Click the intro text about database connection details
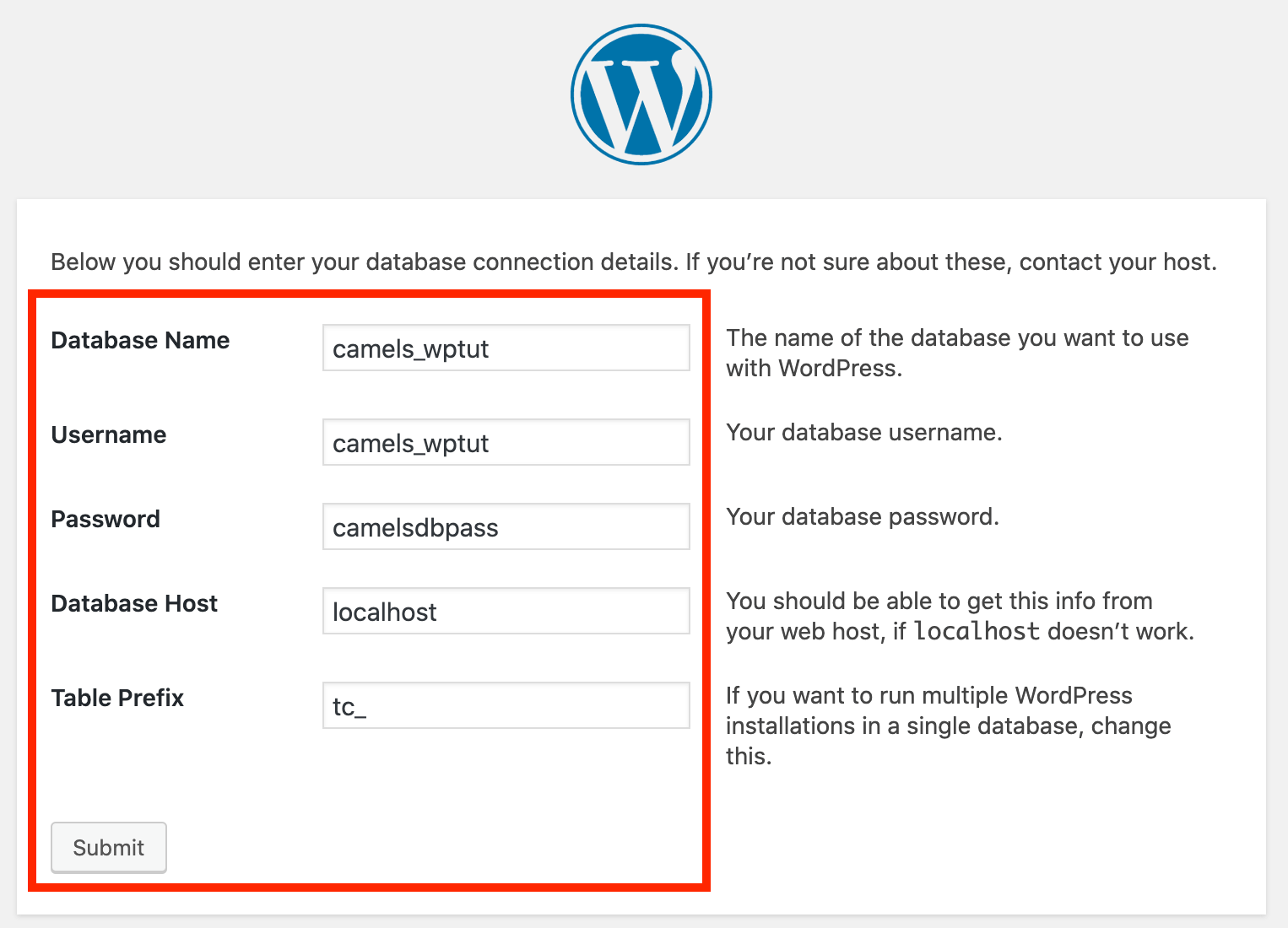The width and height of the screenshot is (1288, 928). pyautogui.click(x=634, y=262)
